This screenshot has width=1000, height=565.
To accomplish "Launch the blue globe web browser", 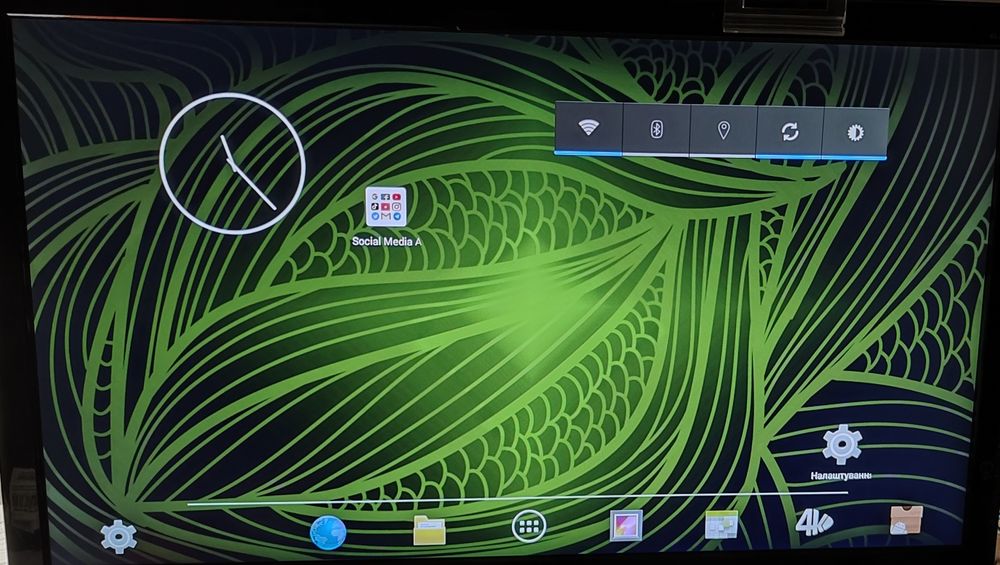I will (x=328, y=532).
